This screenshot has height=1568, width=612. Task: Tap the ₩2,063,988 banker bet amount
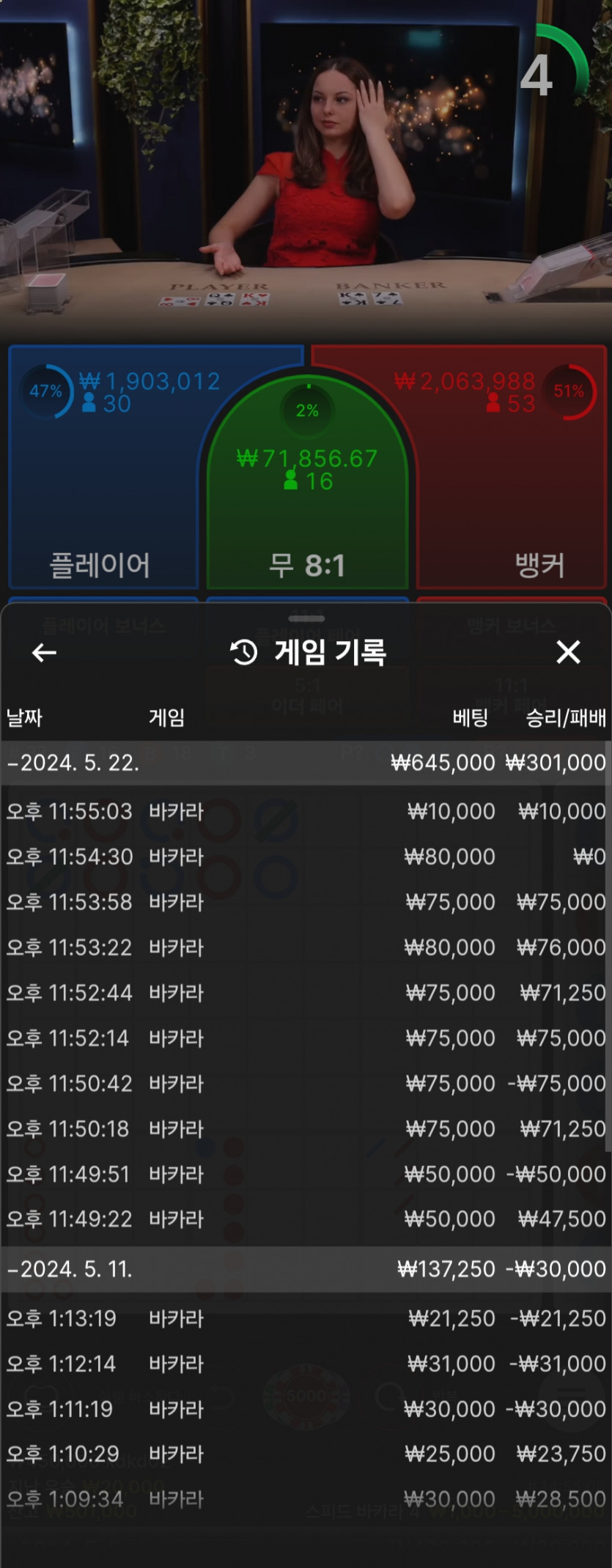coord(465,381)
